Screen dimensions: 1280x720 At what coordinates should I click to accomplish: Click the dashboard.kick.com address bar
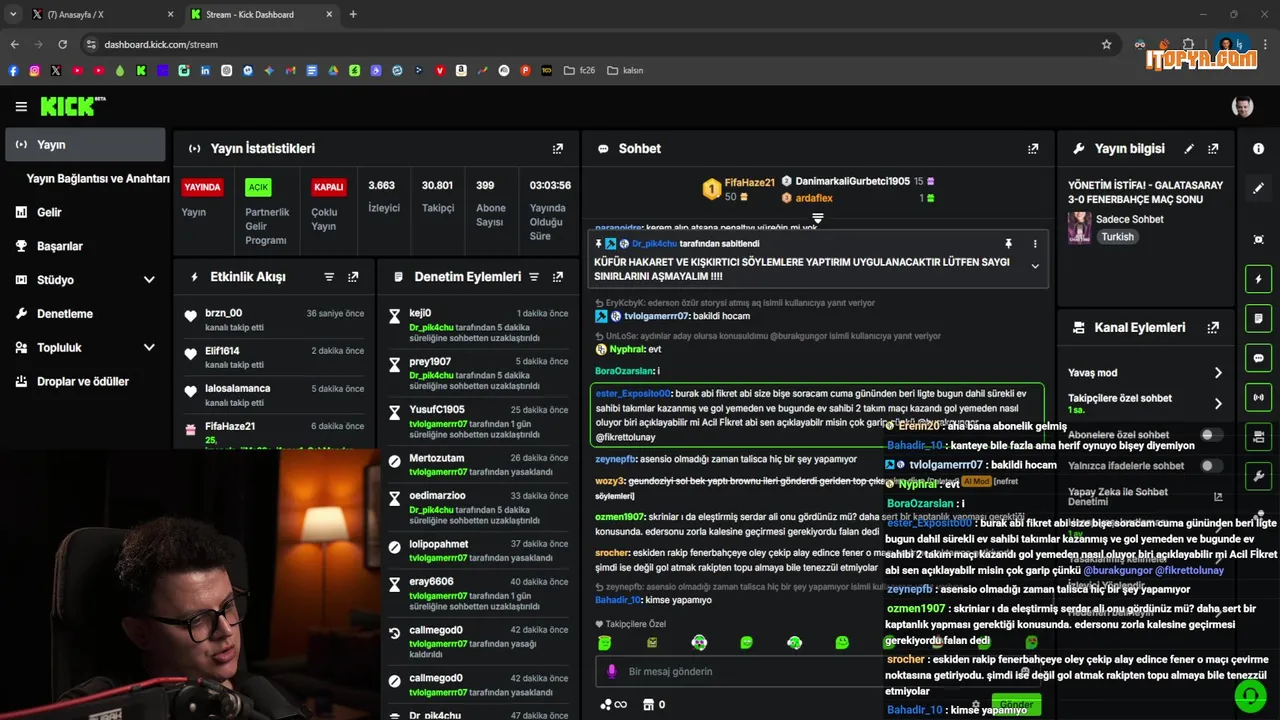[x=590, y=44]
